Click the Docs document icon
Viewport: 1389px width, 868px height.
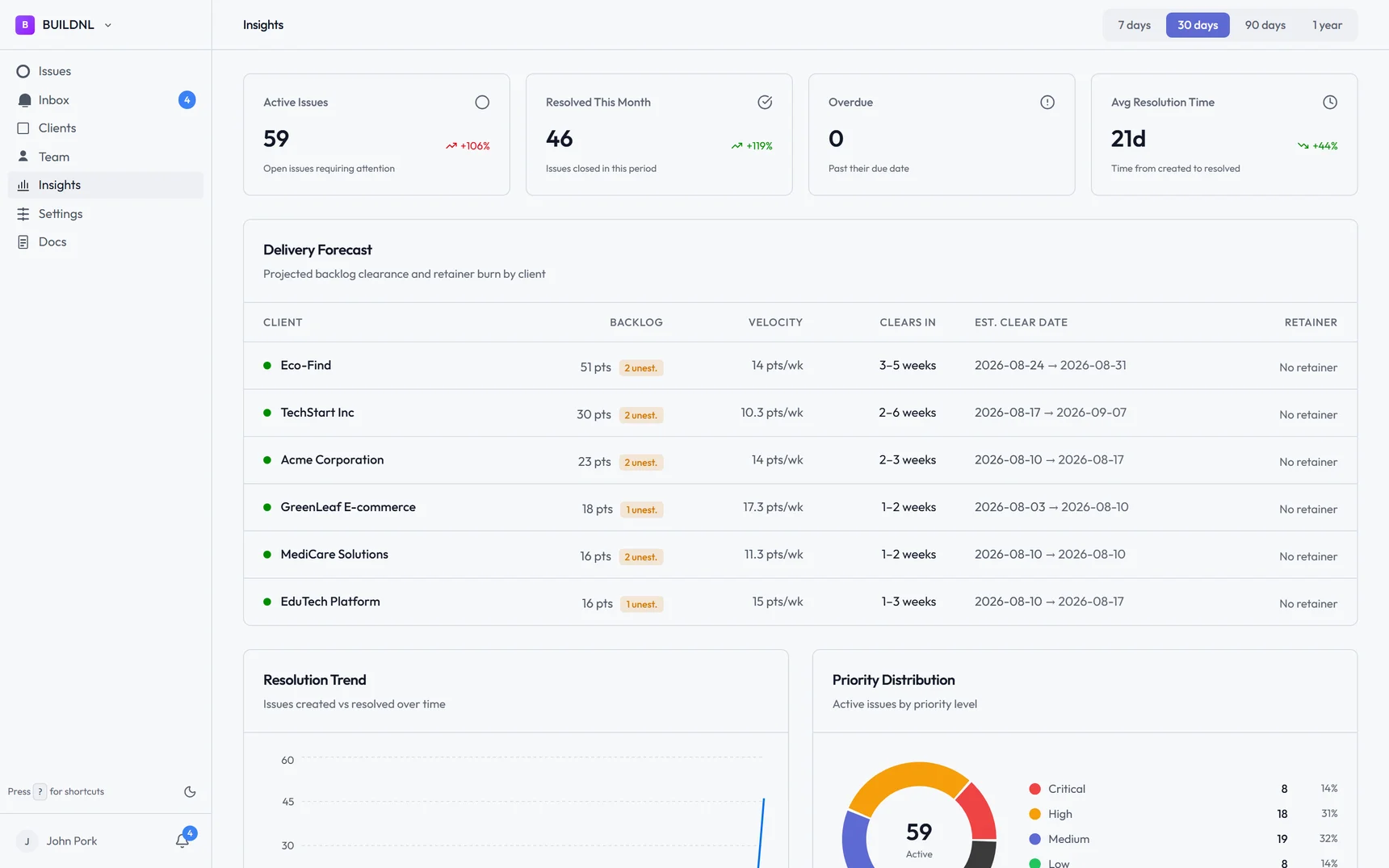tap(23, 242)
